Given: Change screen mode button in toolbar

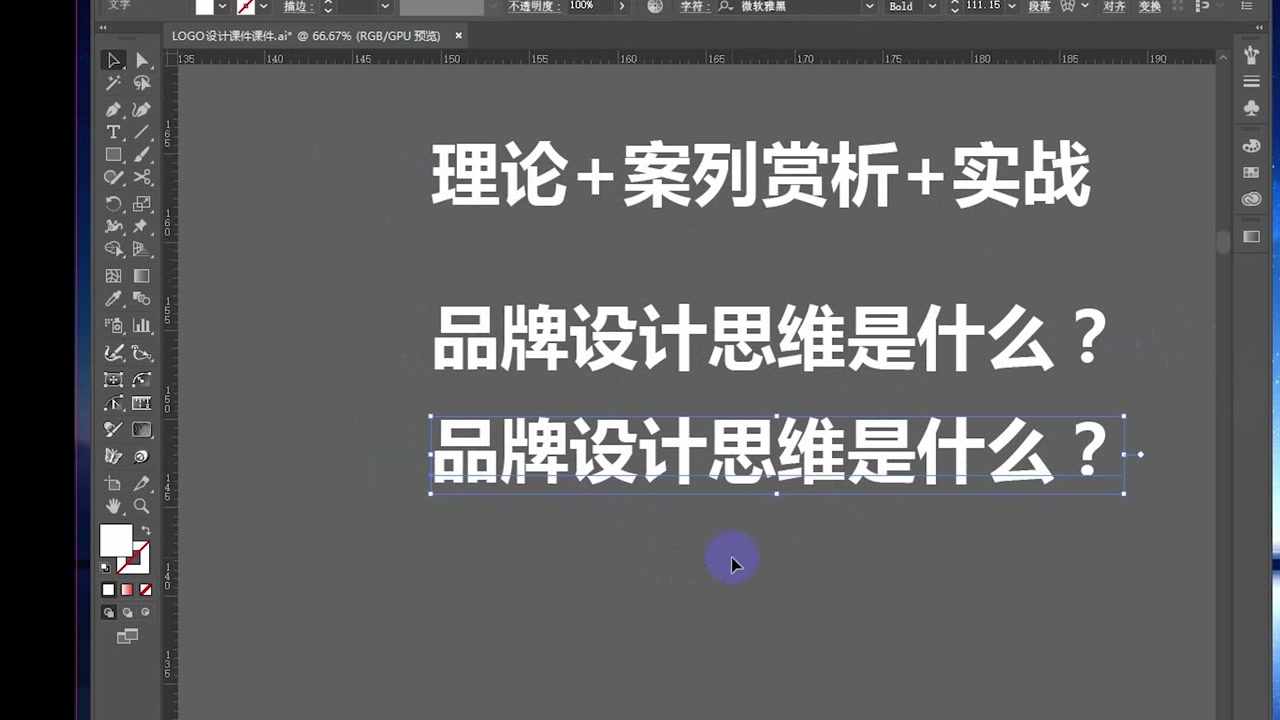Looking at the screenshot, I should 127,636.
